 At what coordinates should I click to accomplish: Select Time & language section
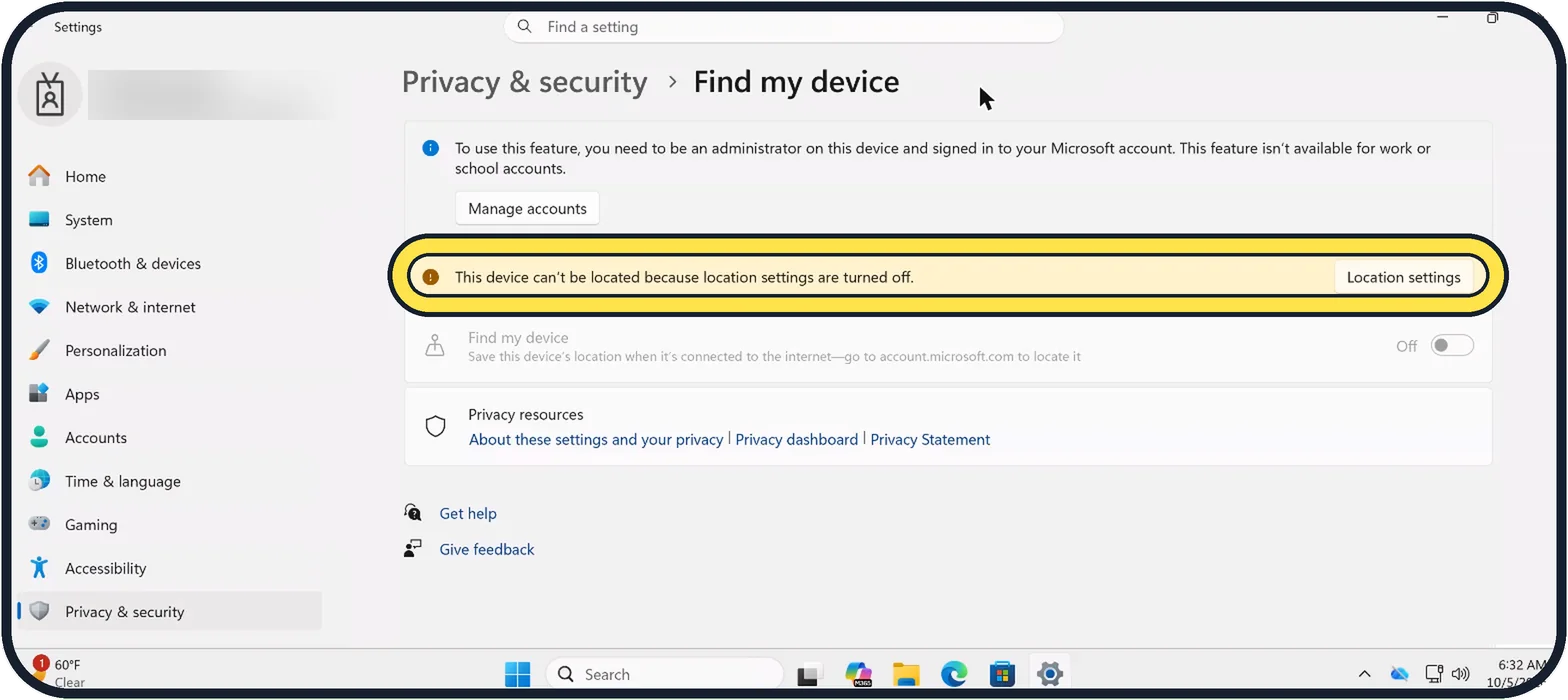[x=123, y=481]
